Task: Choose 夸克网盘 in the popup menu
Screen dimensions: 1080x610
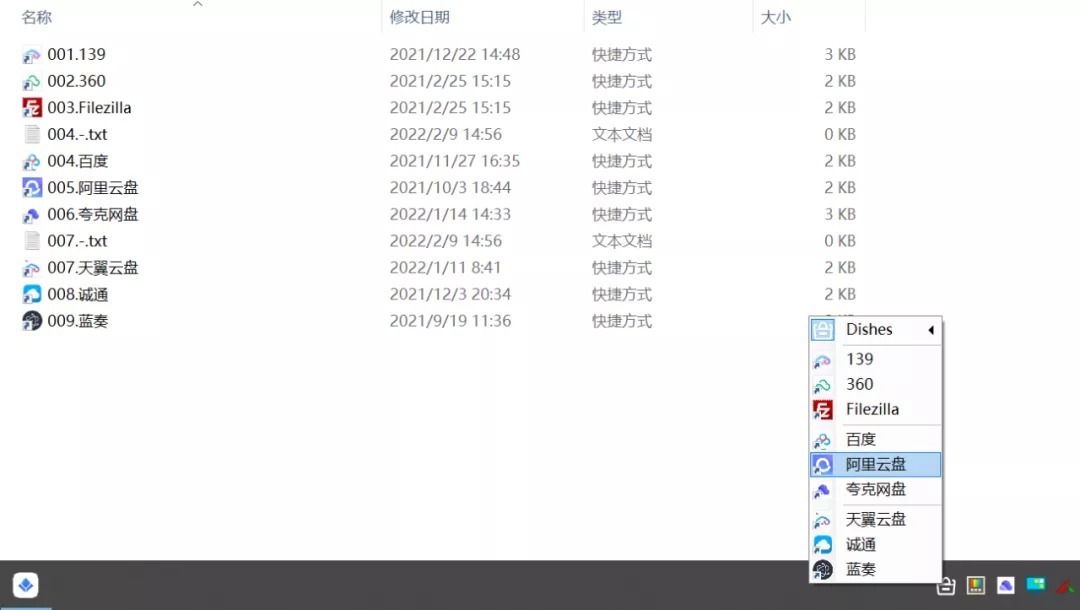Action: 875,490
